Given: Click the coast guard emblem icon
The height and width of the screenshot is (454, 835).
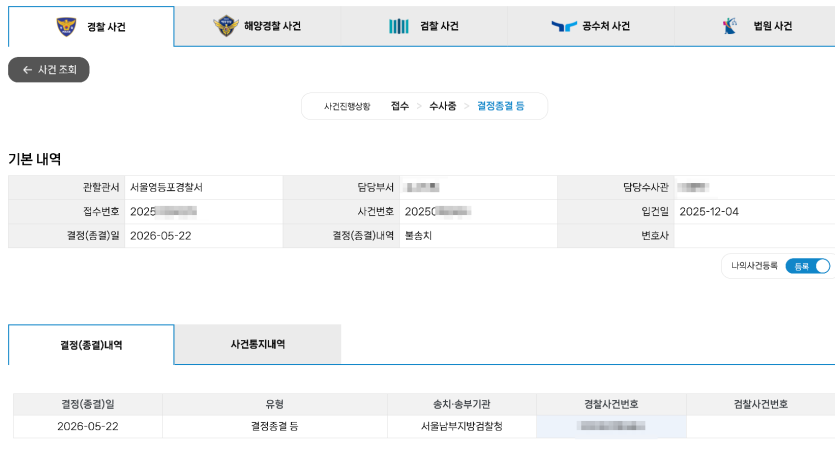Looking at the screenshot, I should (x=226, y=26).
